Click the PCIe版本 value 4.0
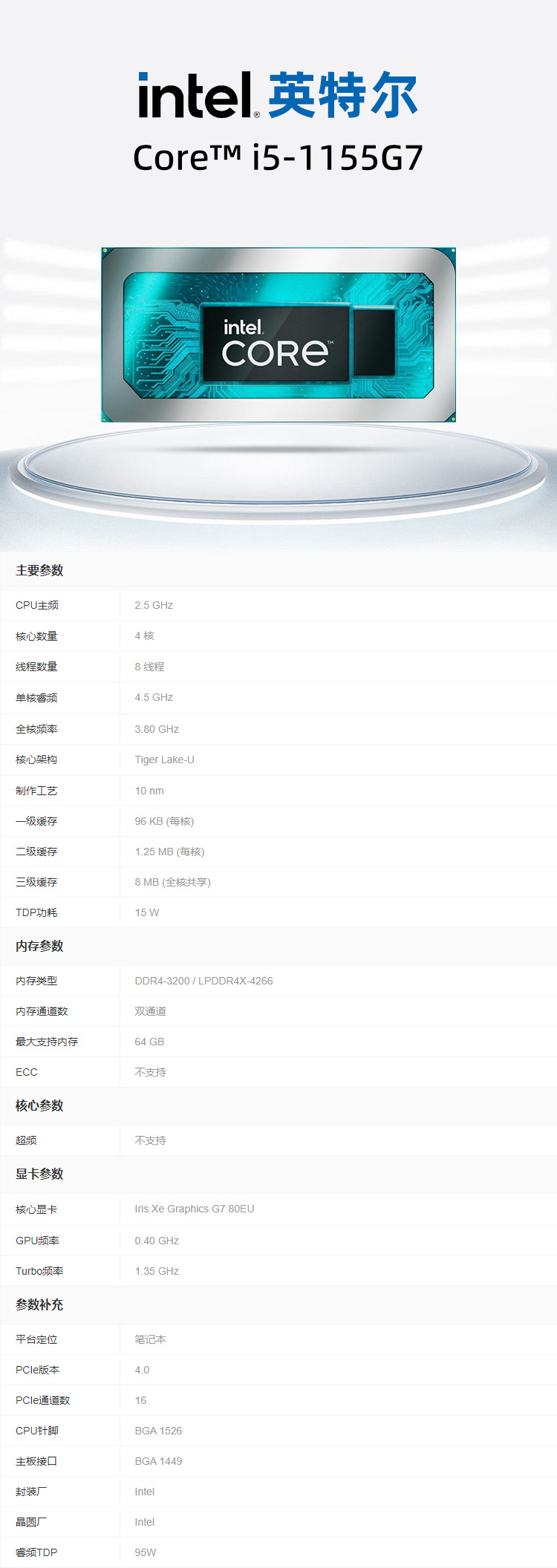Image resolution: width=557 pixels, height=1568 pixels. pyautogui.click(x=142, y=1370)
